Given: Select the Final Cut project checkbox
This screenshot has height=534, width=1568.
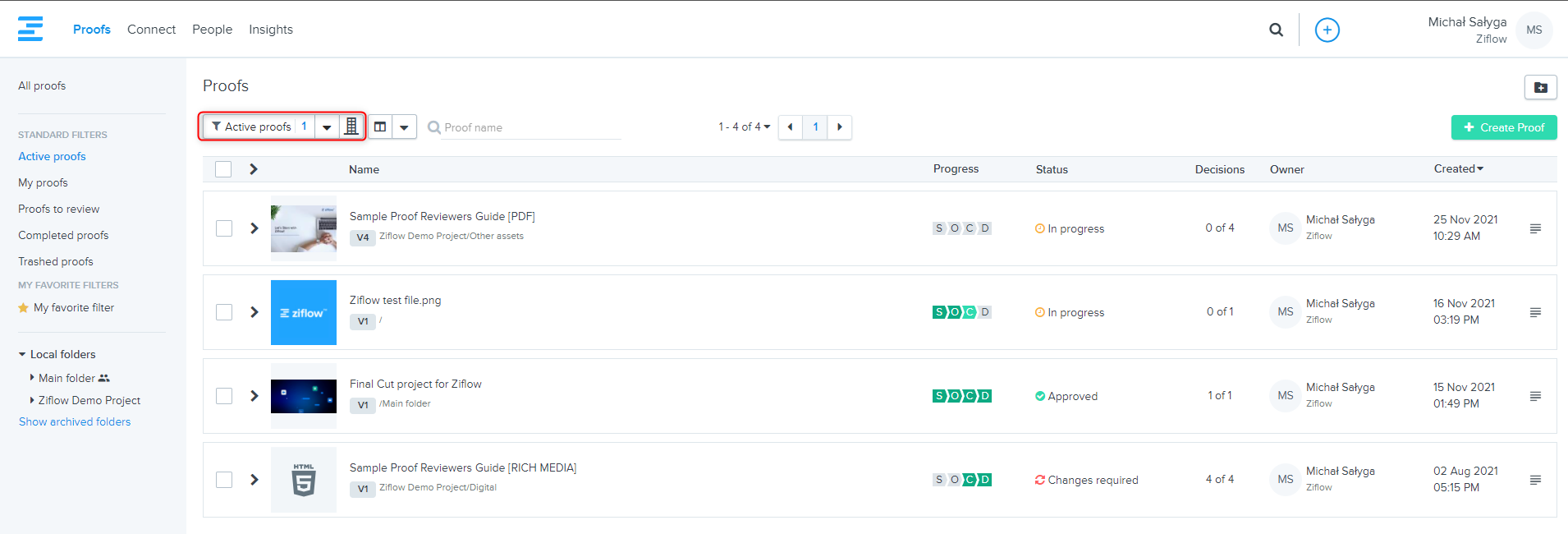Looking at the screenshot, I should click(x=224, y=396).
